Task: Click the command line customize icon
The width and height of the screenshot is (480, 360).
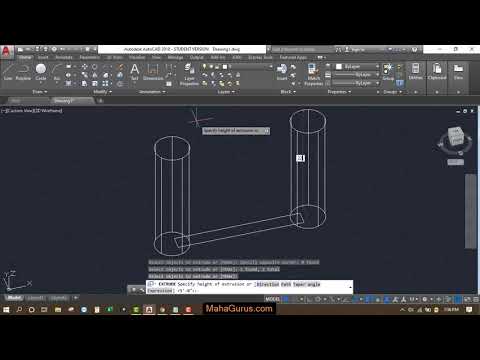Action: (141, 290)
